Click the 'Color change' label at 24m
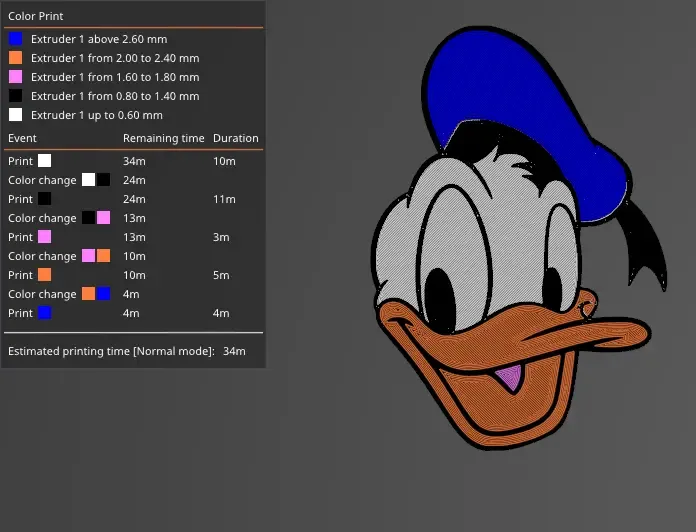This screenshot has width=696, height=532. 42,180
